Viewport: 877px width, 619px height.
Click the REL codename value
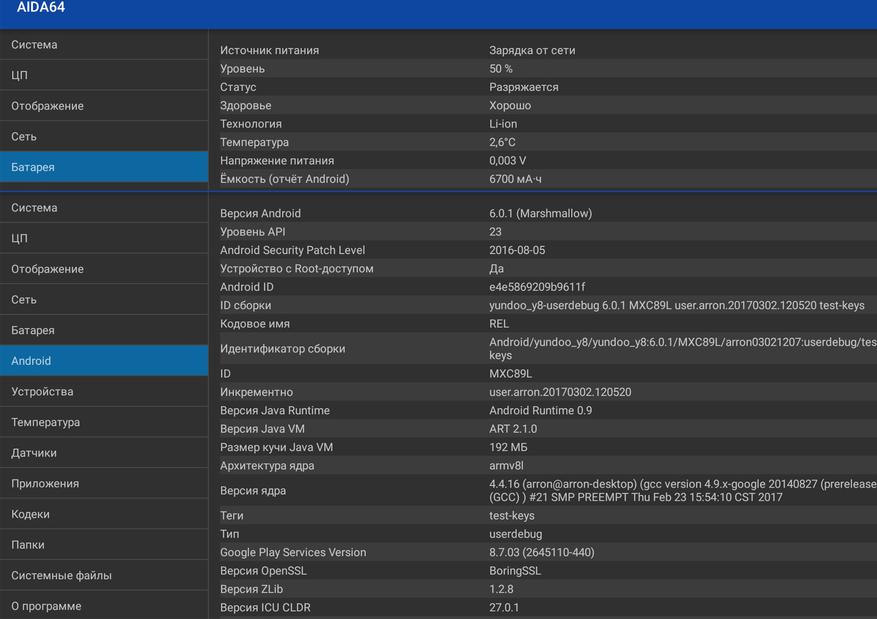pyautogui.click(x=499, y=324)
